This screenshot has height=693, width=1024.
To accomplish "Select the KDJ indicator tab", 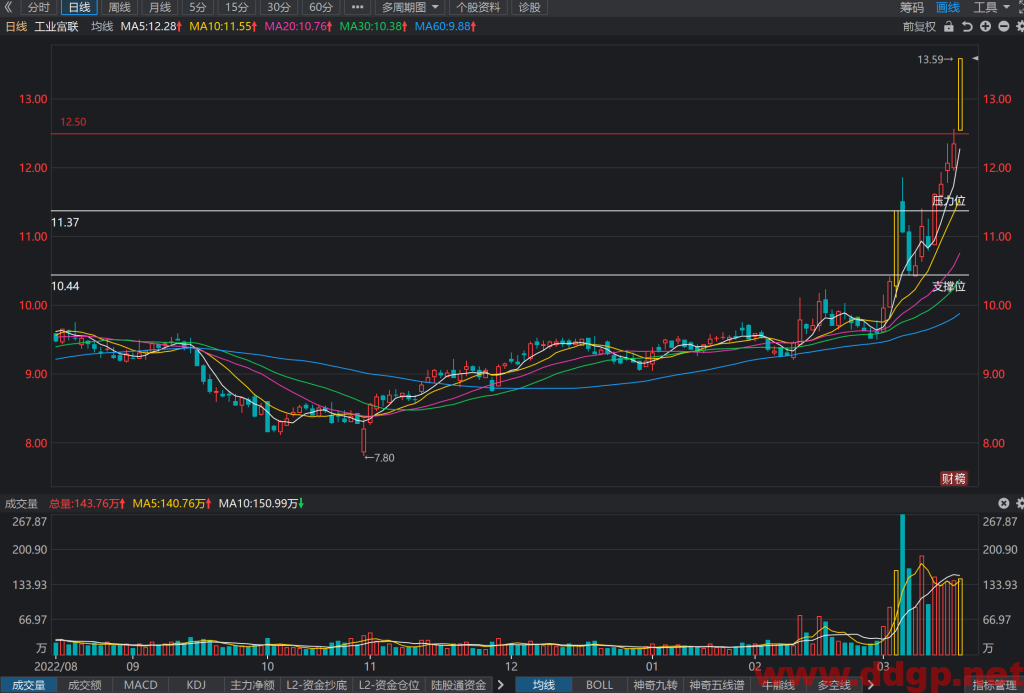I will pyautogui.click(x=196, y=685).
